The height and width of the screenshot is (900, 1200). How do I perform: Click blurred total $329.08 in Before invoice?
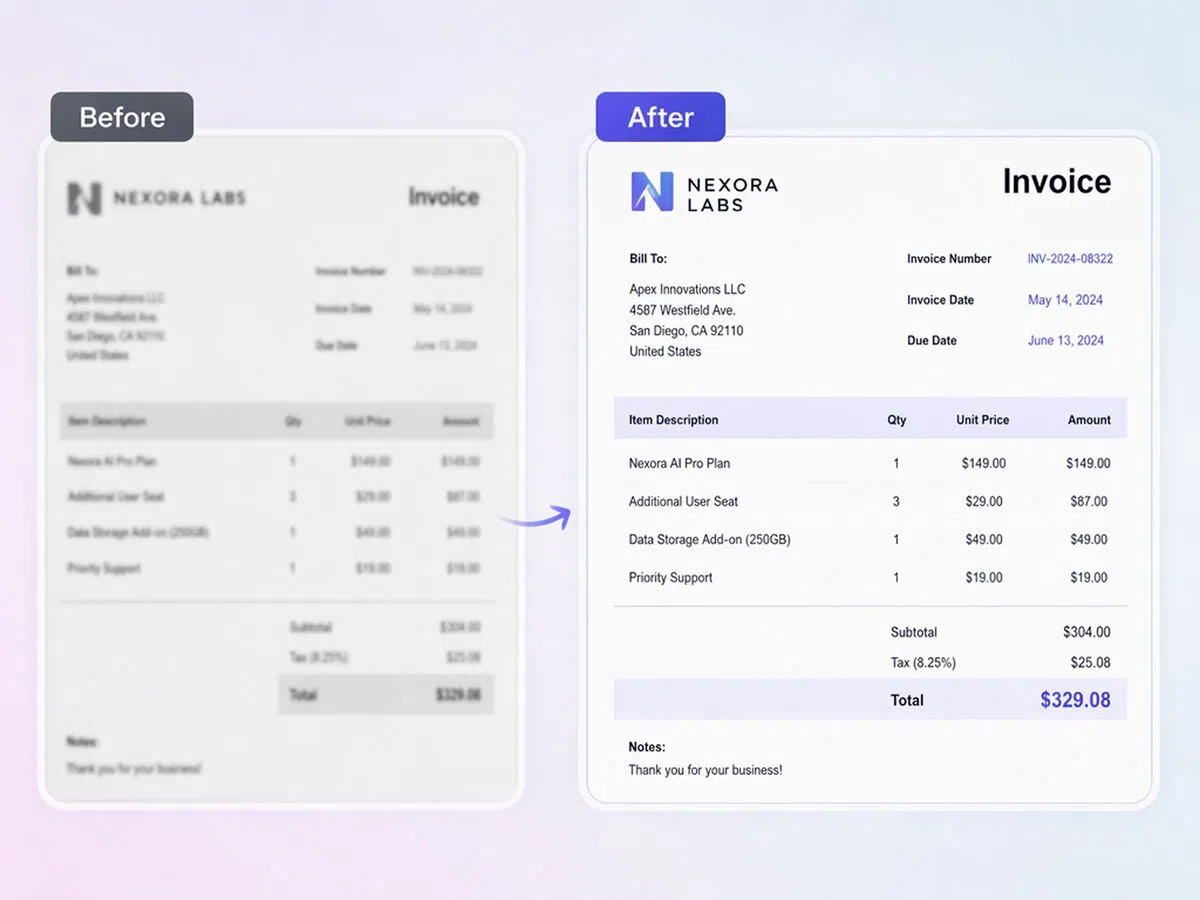pos(458,694)
